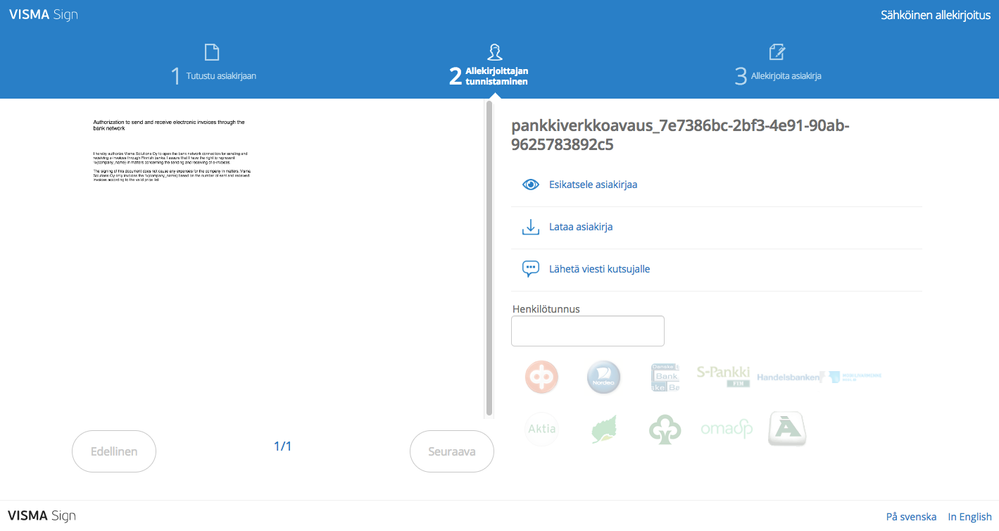Select Säästöpankki green tree logo
Screen dimensions: 999x531
point(665,429)
